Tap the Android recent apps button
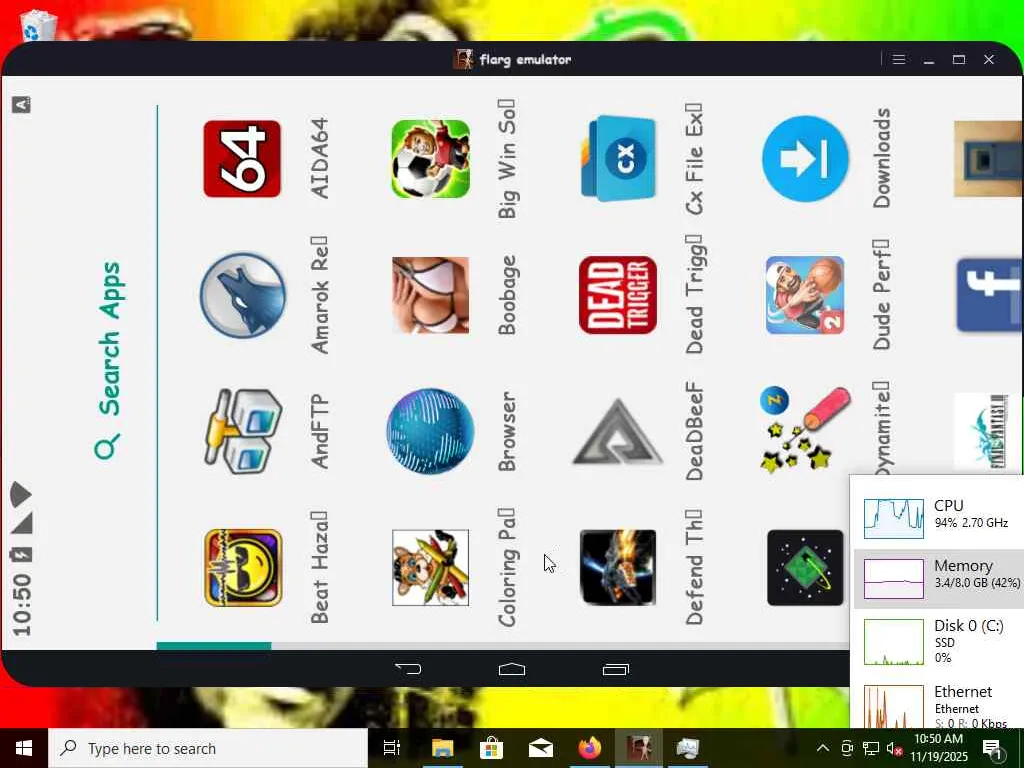 [615, 669]
